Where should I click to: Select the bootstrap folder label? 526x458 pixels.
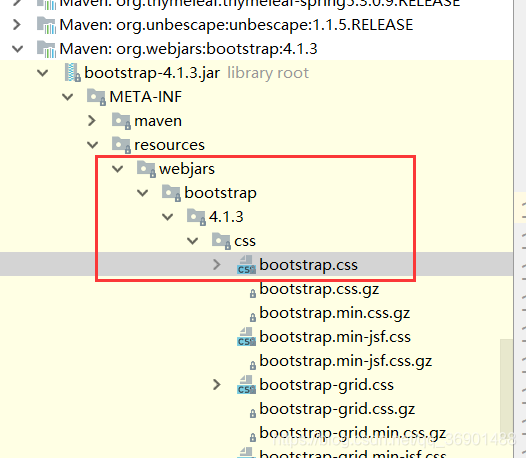point(220,193)
